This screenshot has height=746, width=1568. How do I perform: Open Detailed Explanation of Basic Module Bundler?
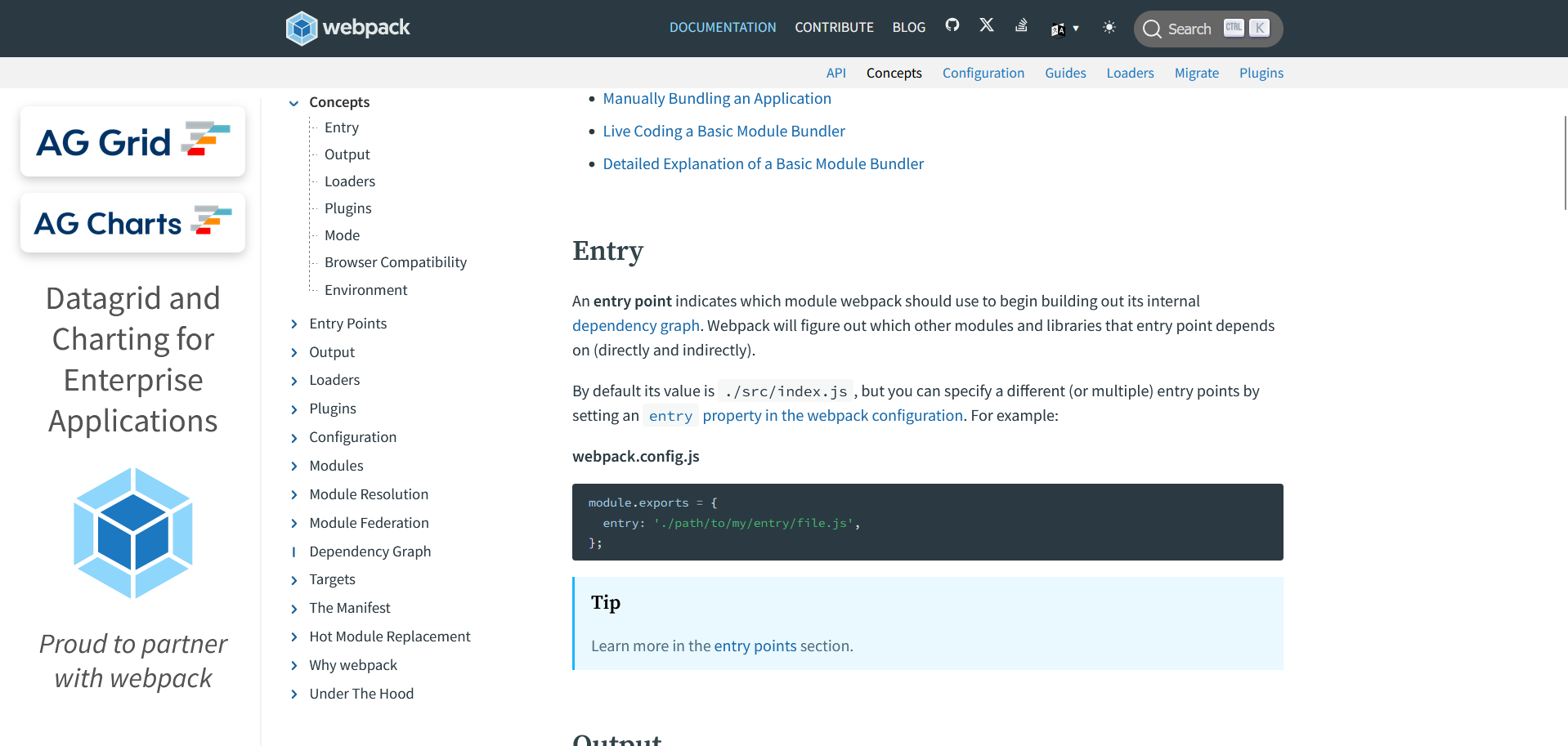(763, 163)
